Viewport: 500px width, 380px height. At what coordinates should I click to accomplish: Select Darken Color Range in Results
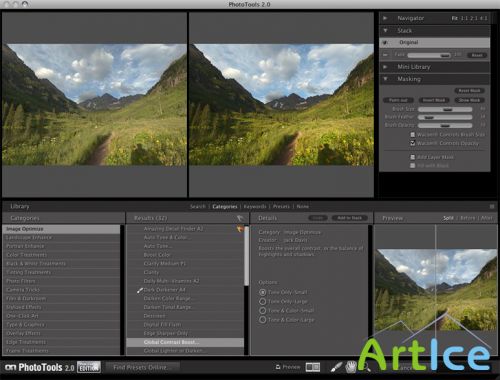[185, 298]
